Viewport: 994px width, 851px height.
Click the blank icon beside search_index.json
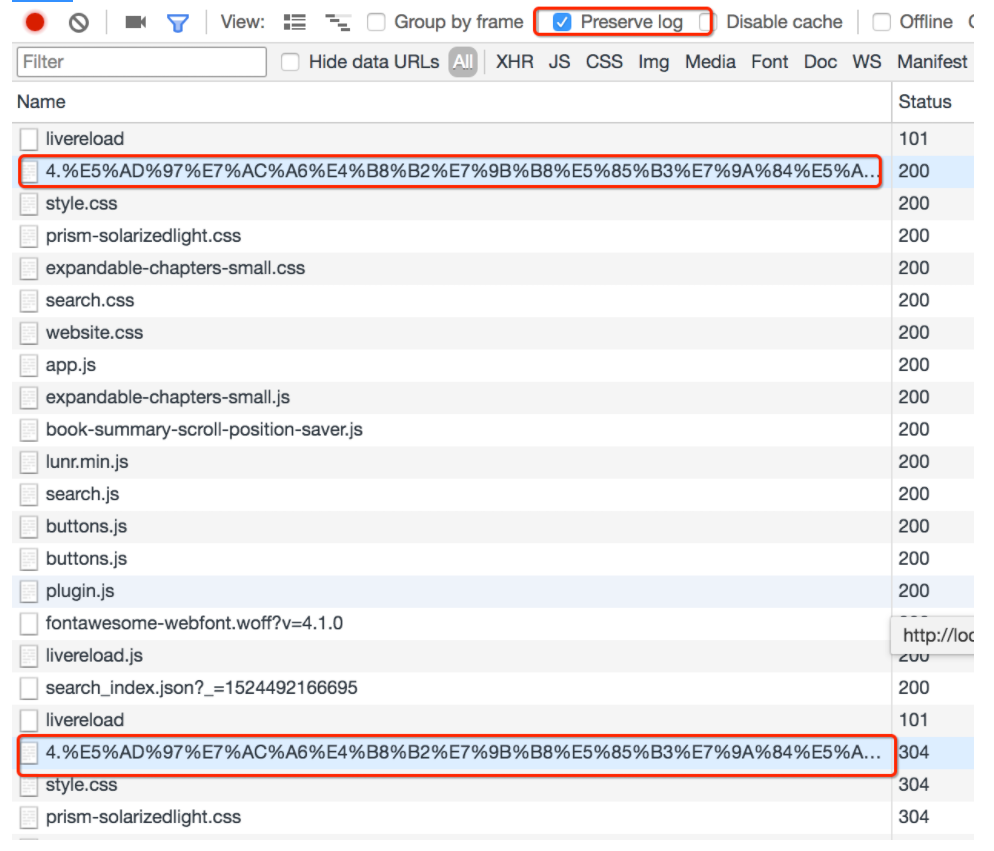(29, 688)
